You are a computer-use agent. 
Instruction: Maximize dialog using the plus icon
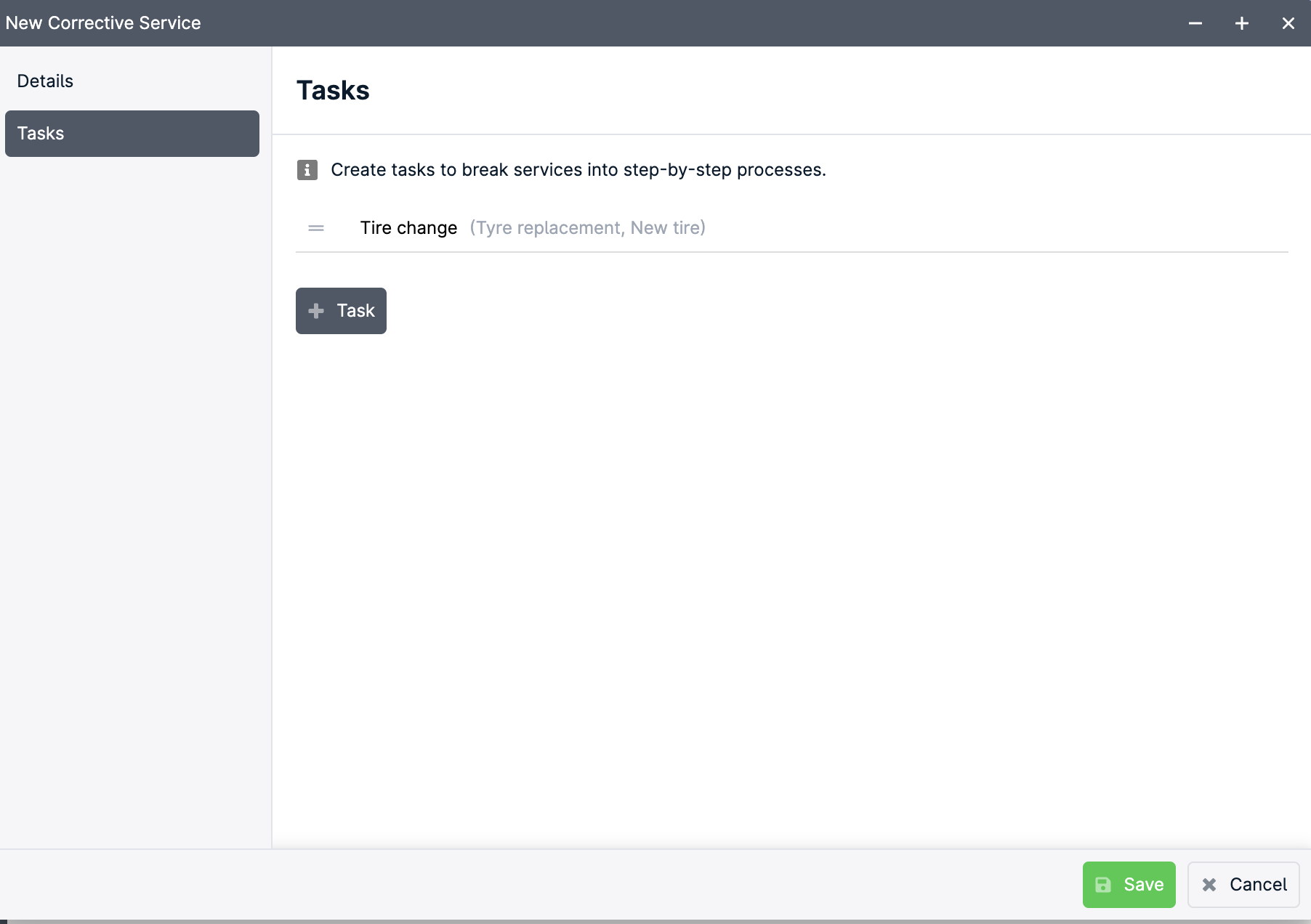(x=1242, y=23)
